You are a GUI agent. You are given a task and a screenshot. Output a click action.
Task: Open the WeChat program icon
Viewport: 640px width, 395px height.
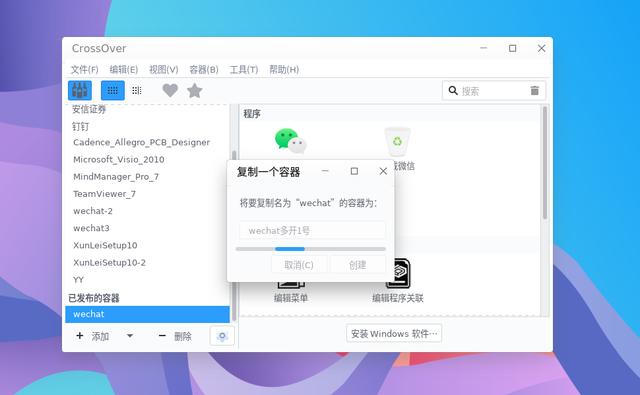[291, 141]
